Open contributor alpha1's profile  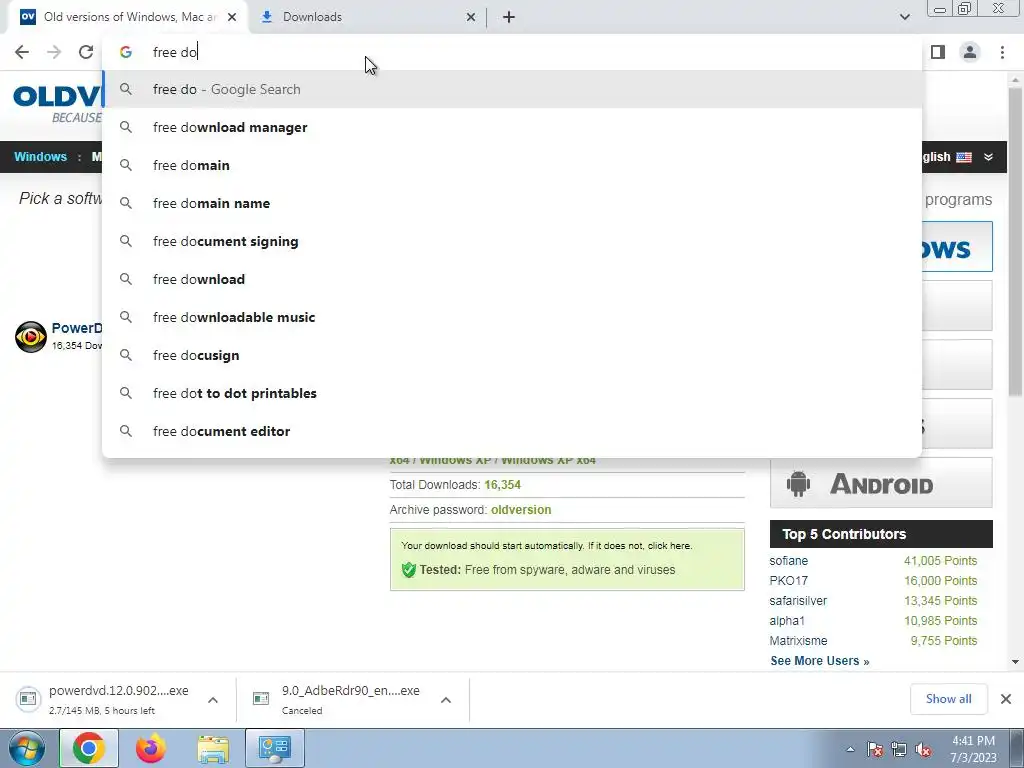click(x=787, y=620)
